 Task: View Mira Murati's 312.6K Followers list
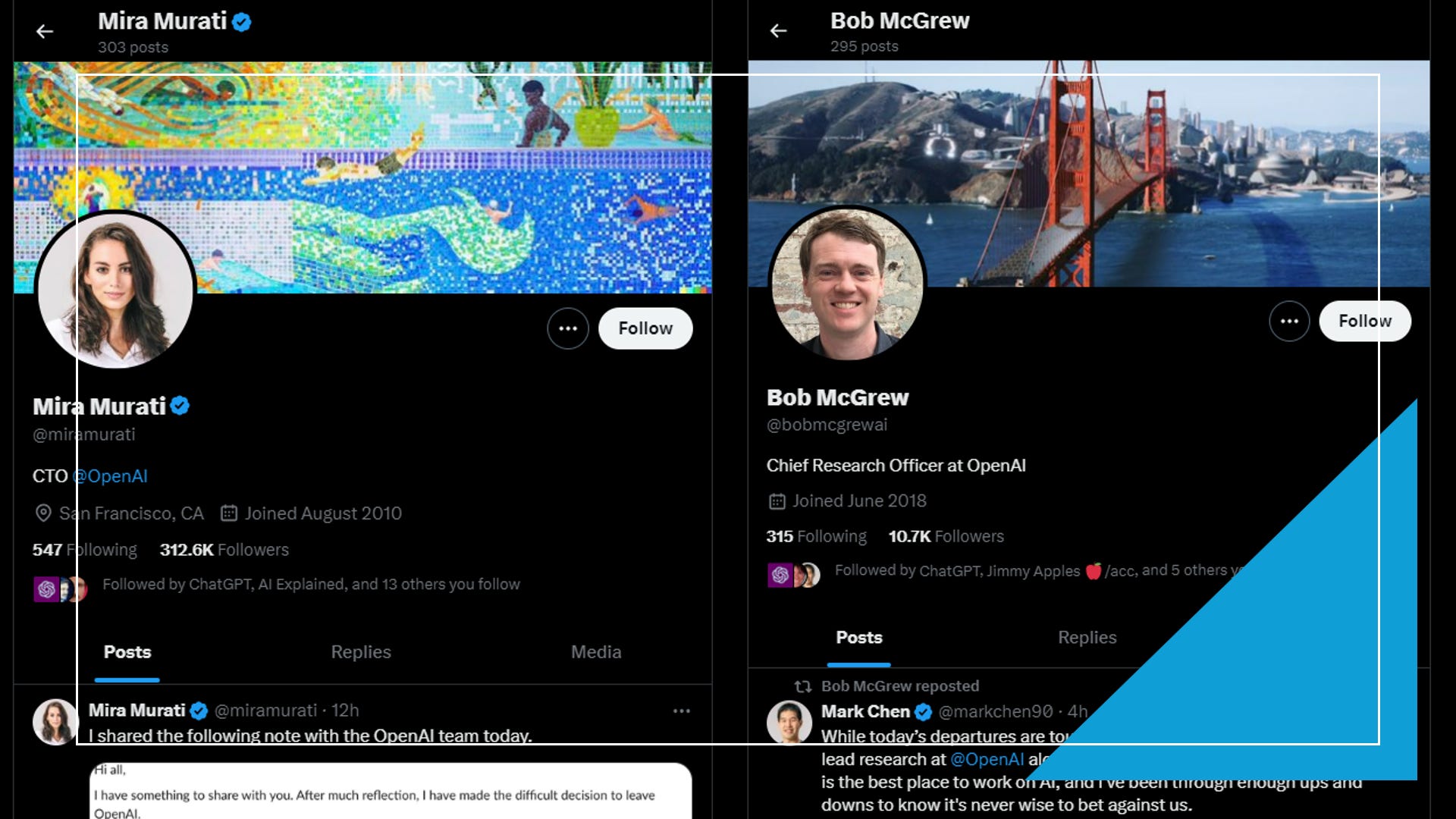point(224,550)
